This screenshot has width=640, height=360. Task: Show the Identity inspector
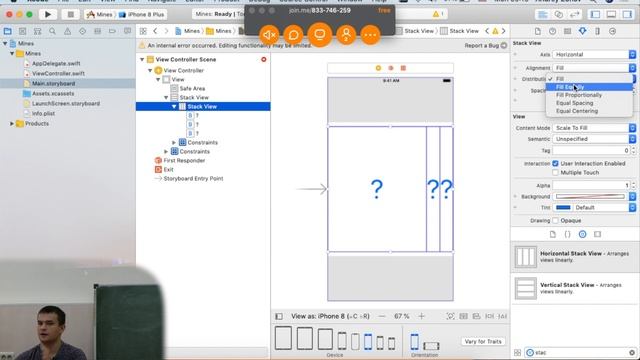pos(567,31)
